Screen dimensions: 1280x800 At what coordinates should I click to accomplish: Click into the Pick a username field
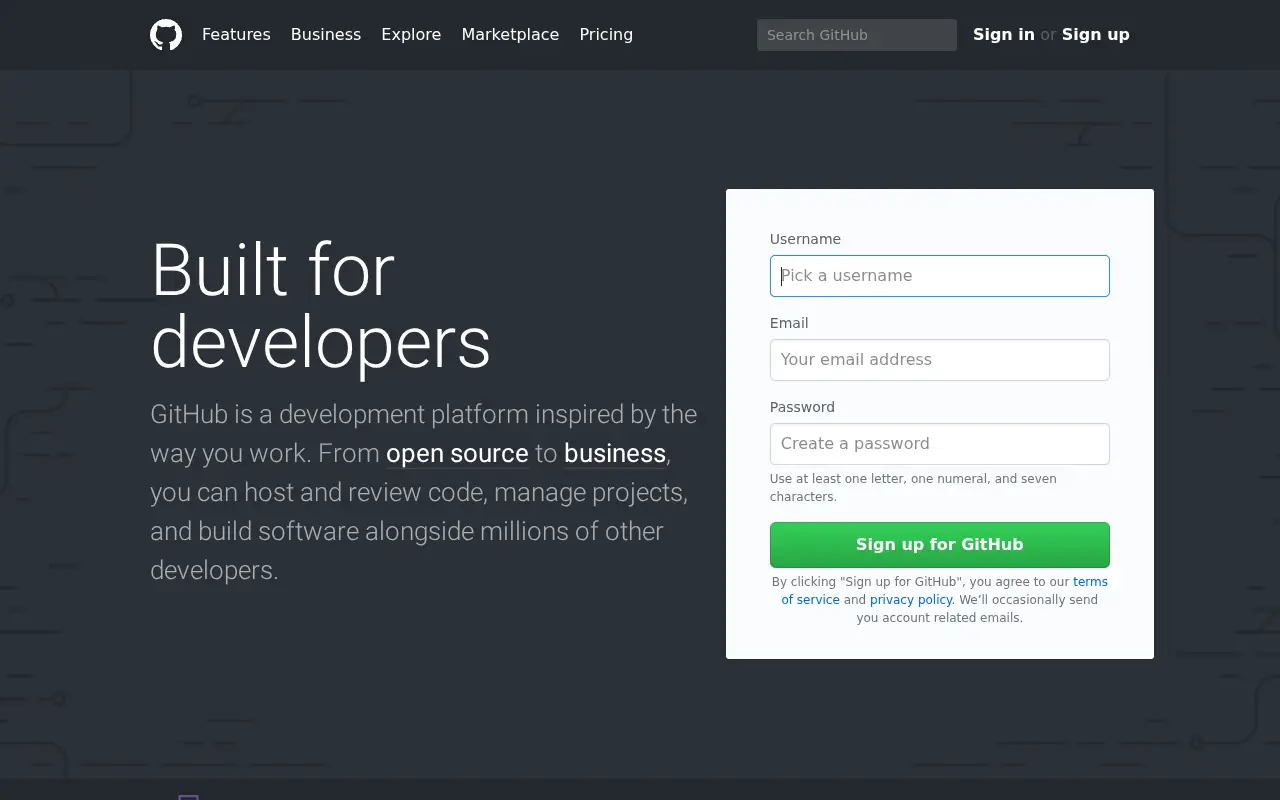point(940,276)
